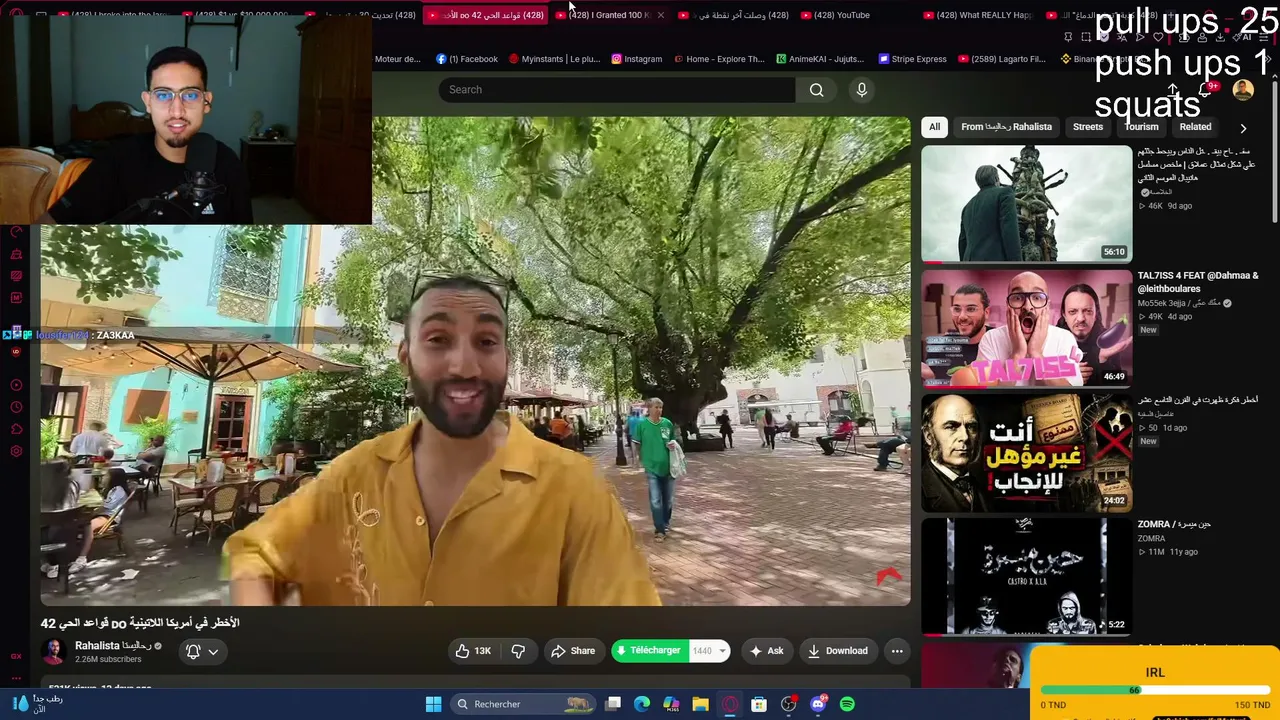Open the ZOMRA 5:22 video thumbnail

1026,576
